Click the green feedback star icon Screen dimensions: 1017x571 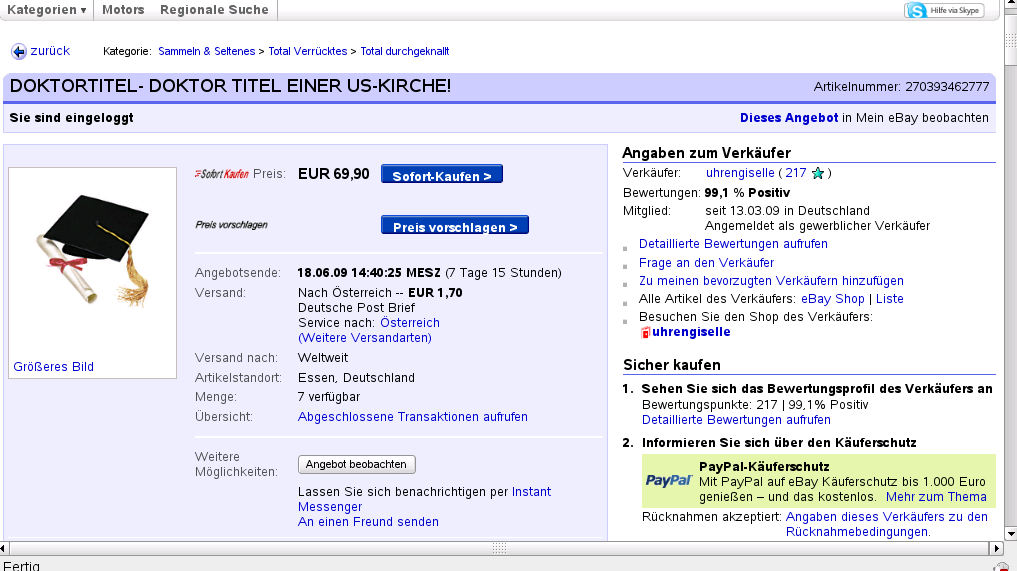tap(818, 174)
